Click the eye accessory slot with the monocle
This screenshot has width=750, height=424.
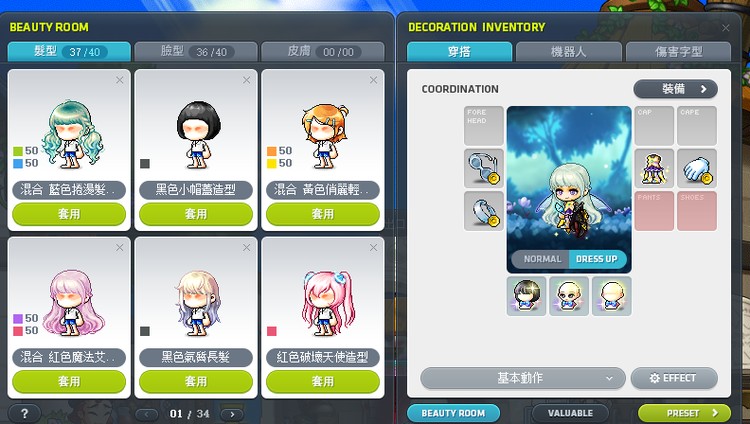click(484, 168)
